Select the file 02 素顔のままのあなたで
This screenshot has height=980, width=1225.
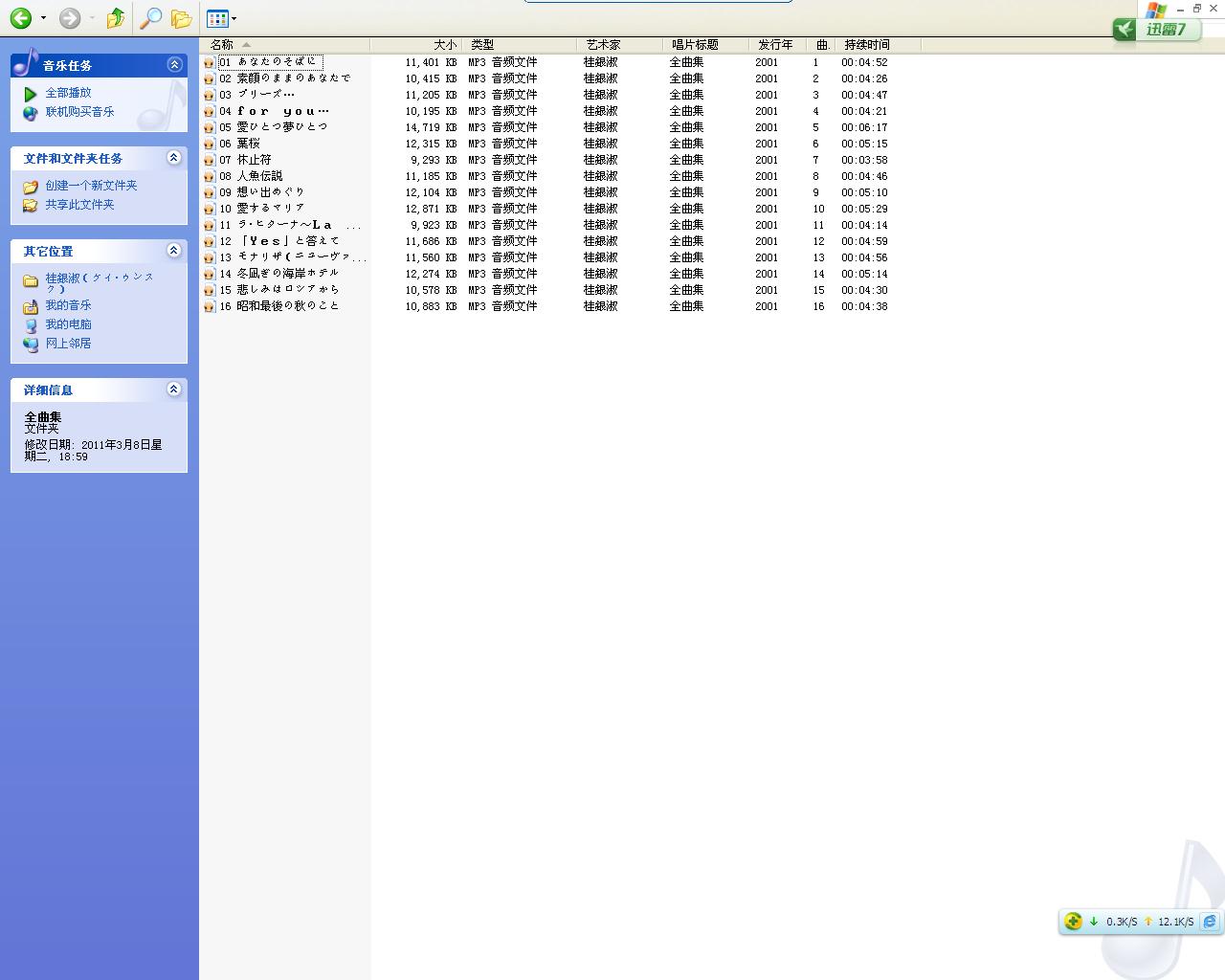point(284,78)
